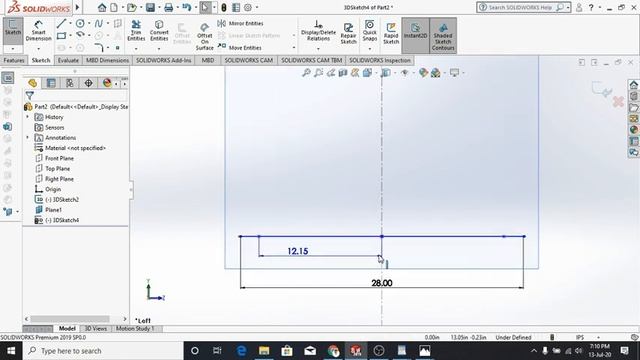Open the Trim Entities dropdown arrow
This screenshot has height=360, width=640.
tap(136, 49)
